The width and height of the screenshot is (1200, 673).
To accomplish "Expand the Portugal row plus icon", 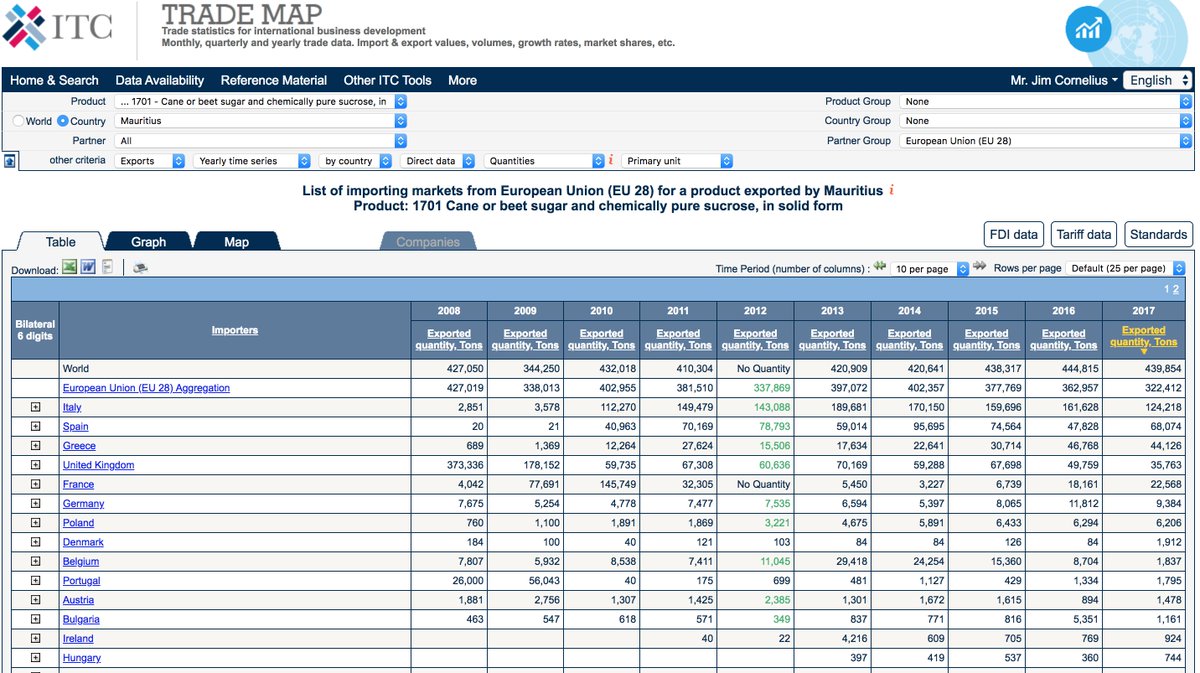I will pyautogui.click(x=35, y=580).
